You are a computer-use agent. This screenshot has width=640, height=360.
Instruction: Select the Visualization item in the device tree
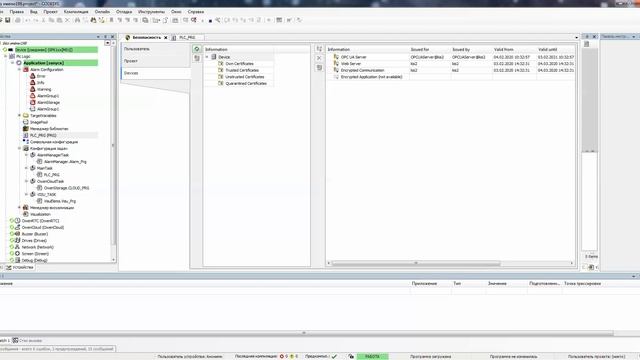pos(40,214)
